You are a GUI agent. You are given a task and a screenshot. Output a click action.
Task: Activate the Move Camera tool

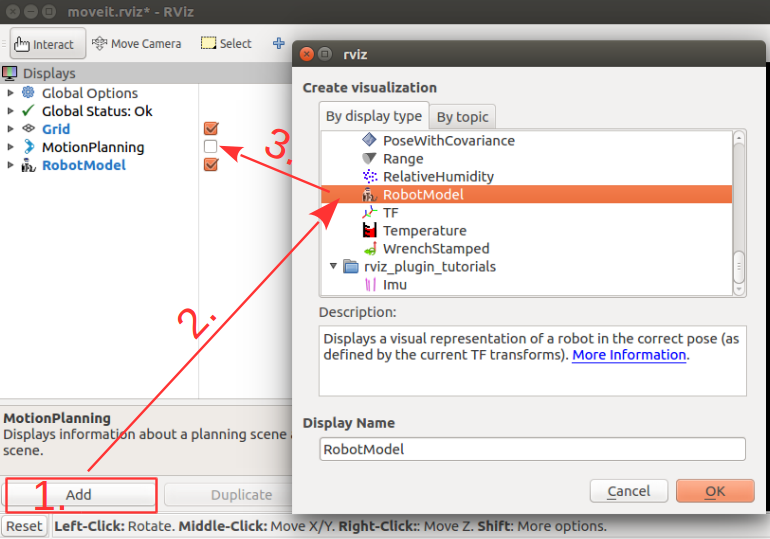click(136, 44)
